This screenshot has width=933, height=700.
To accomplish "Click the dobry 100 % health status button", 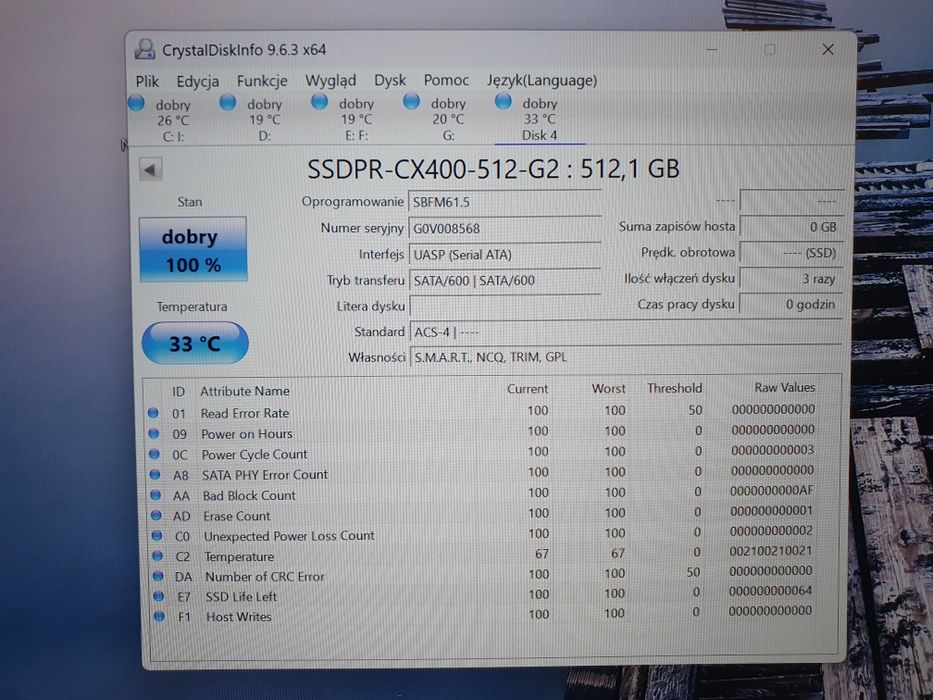I will [193, 249].
